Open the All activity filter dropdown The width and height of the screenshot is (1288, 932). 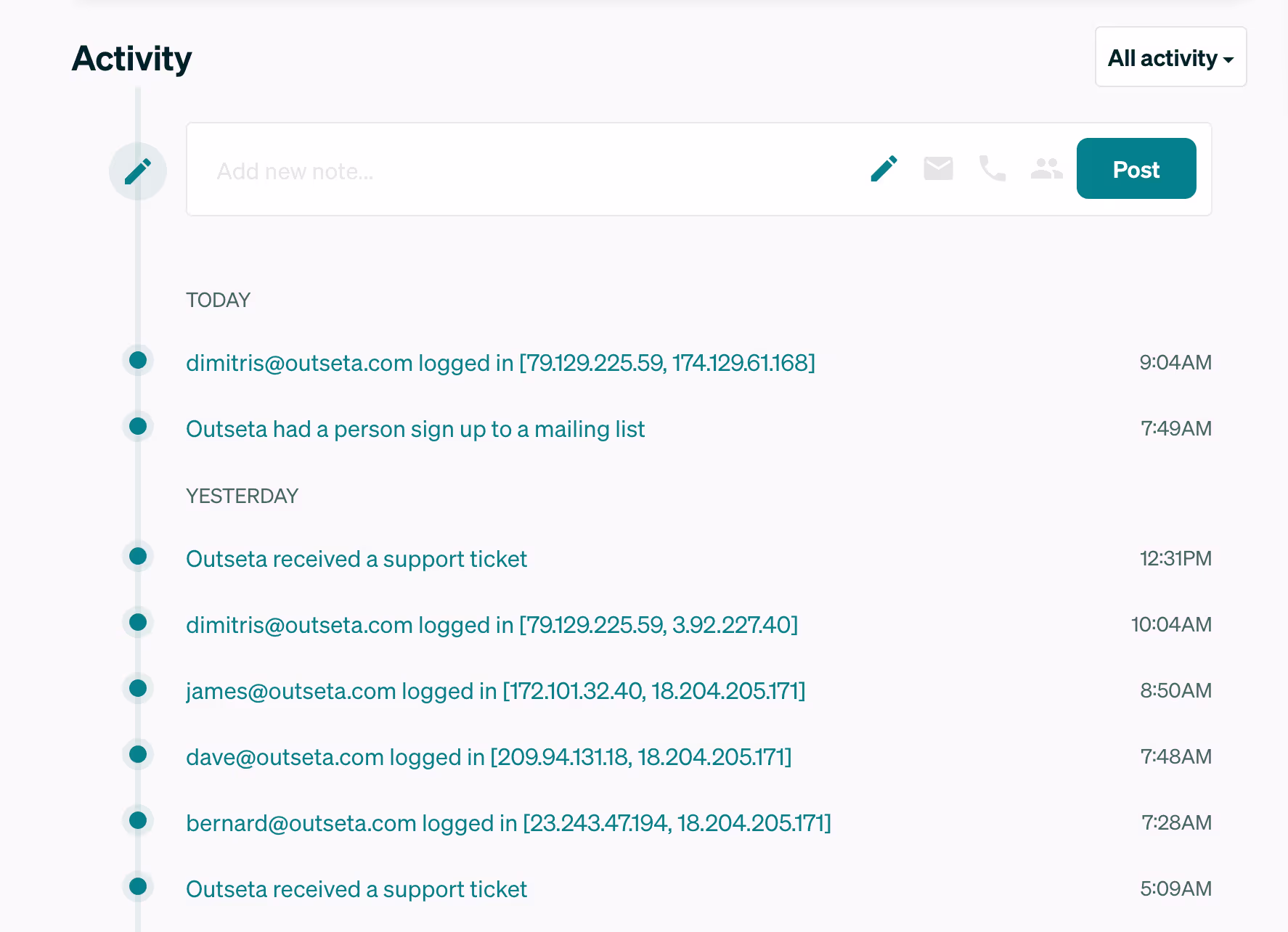pyautogui.click(x=1170, y=57)
